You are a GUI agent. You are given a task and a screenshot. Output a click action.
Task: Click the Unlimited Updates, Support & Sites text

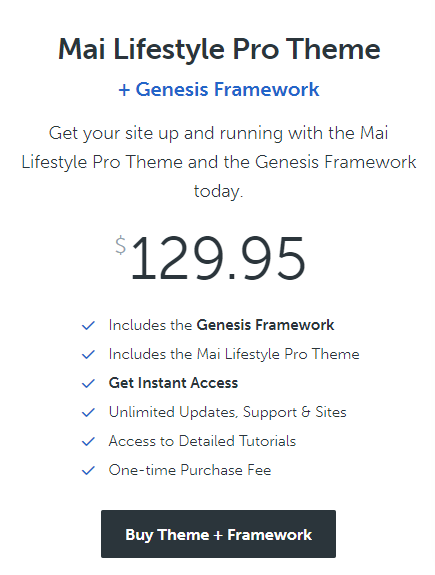point(227,412)
